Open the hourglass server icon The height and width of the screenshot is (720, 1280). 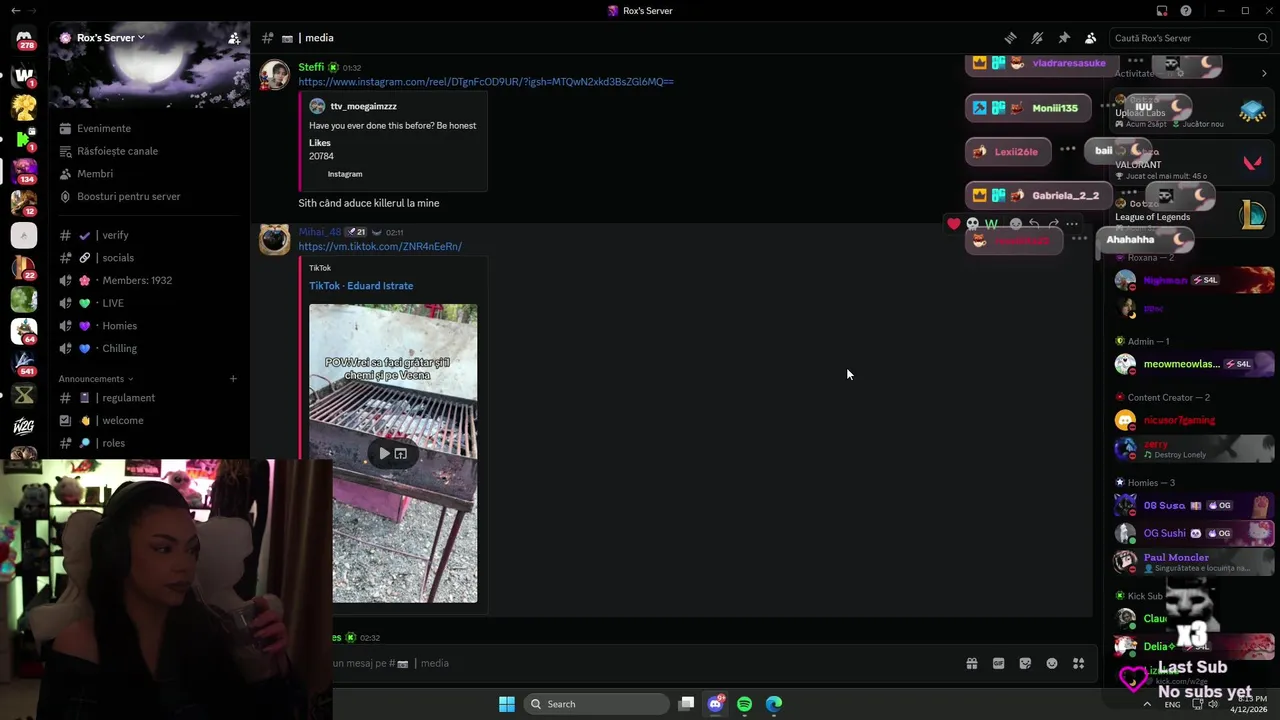click(24, 395)
